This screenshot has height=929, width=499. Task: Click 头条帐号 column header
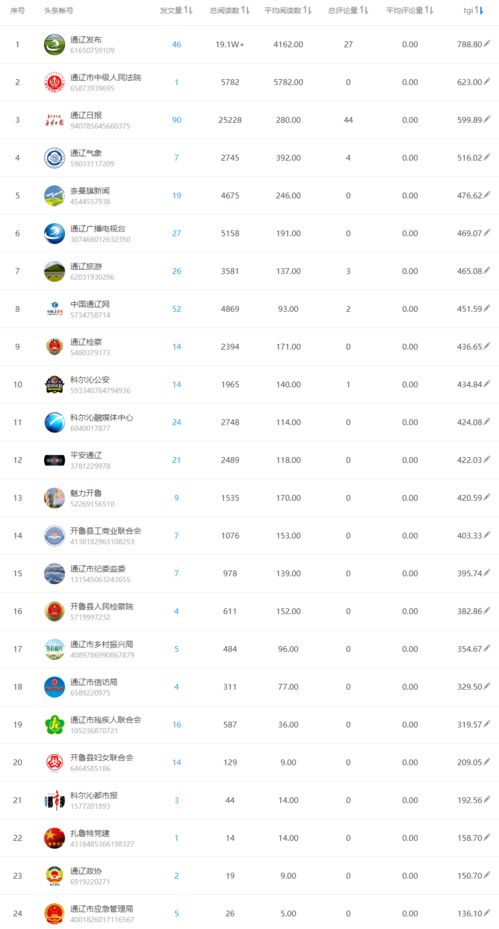coord(59,11)
